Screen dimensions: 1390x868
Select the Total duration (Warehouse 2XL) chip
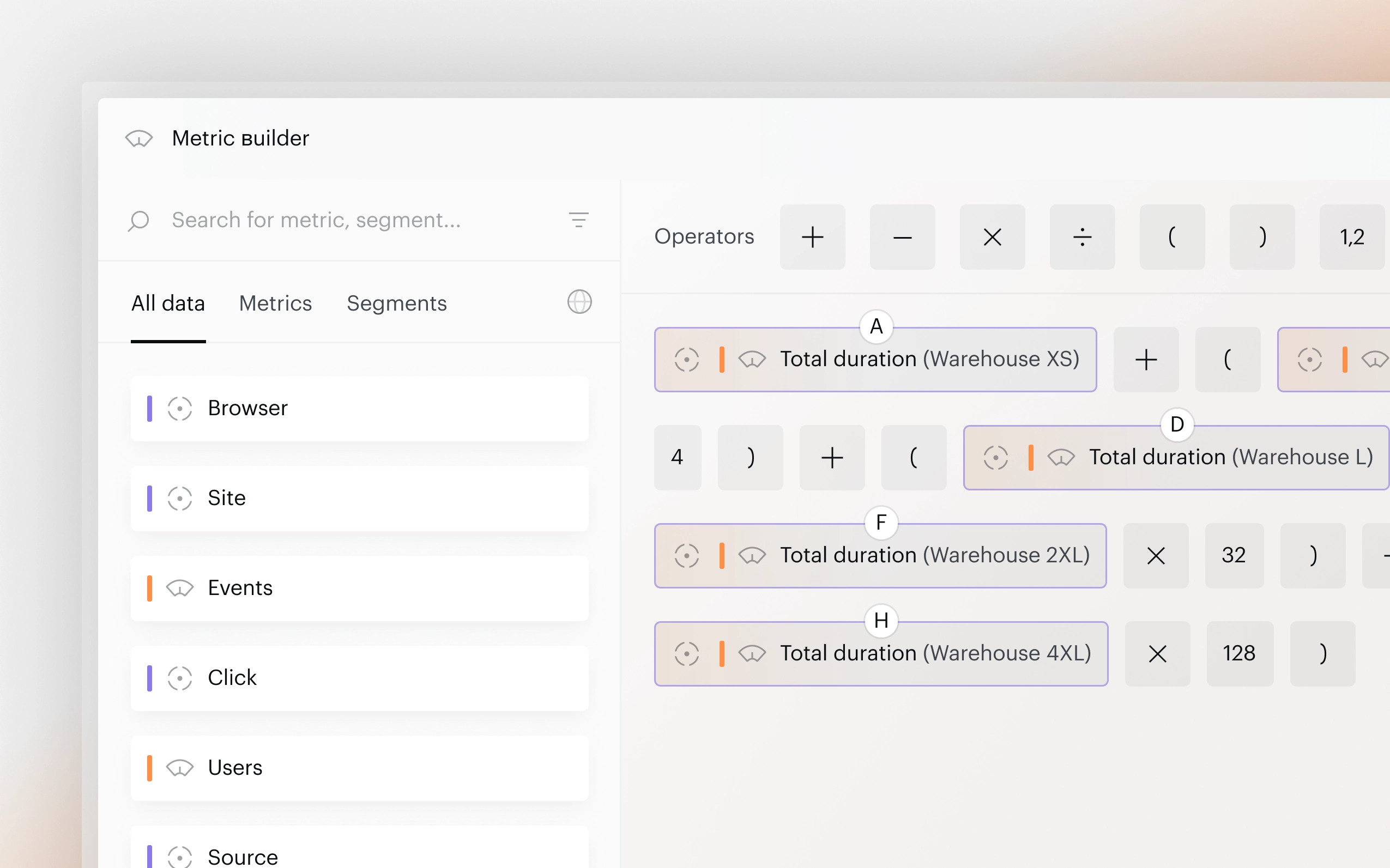pos(880,556)
